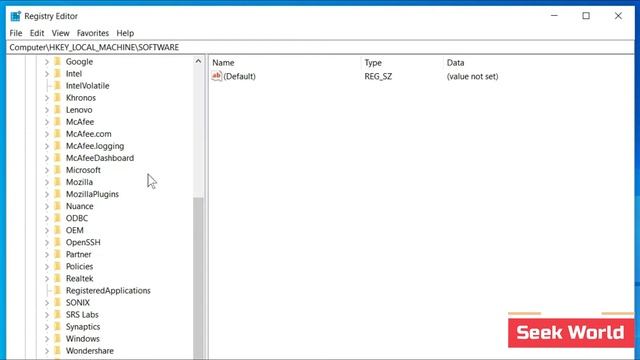640x360 pixels.
Task: Click the Realtek key folder icon
Action: pyautogui.click(x=58, y=278)
